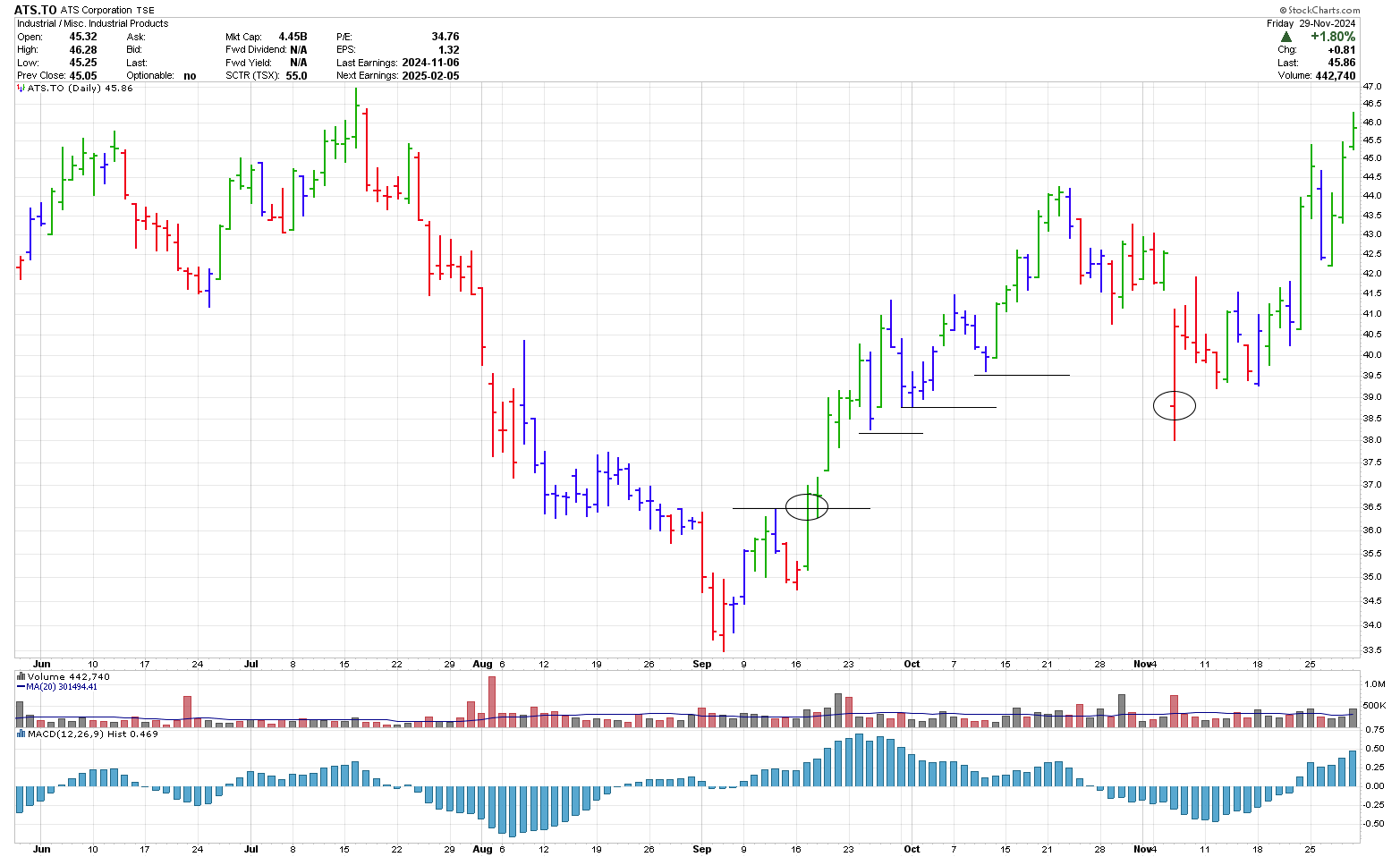1400x857 pixels.
Task: Click the Mkt Cap value 4.45B
Action: [293, 37]
